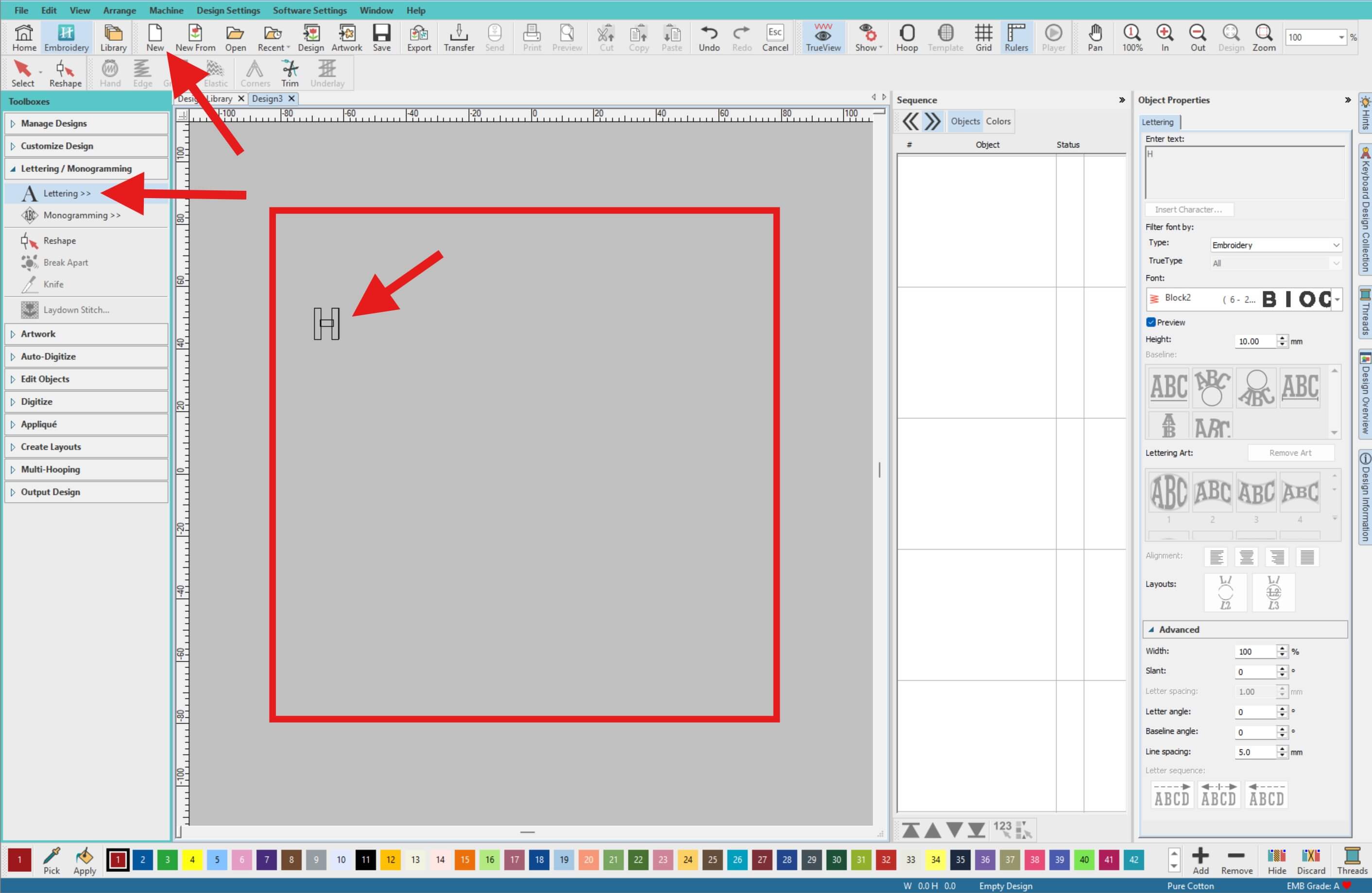Zoom Out of the design
This screenshot has height=893, width=1372.
pos(1198,37)
